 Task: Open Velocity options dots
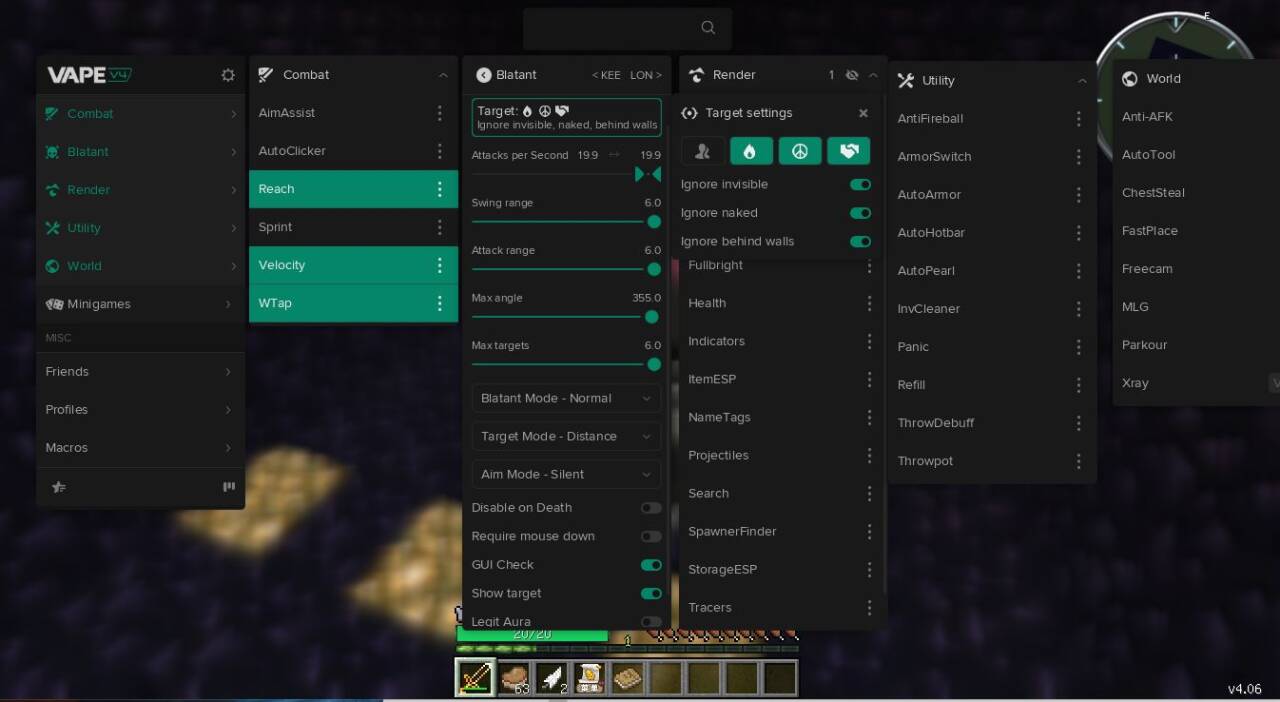[439, 265]
